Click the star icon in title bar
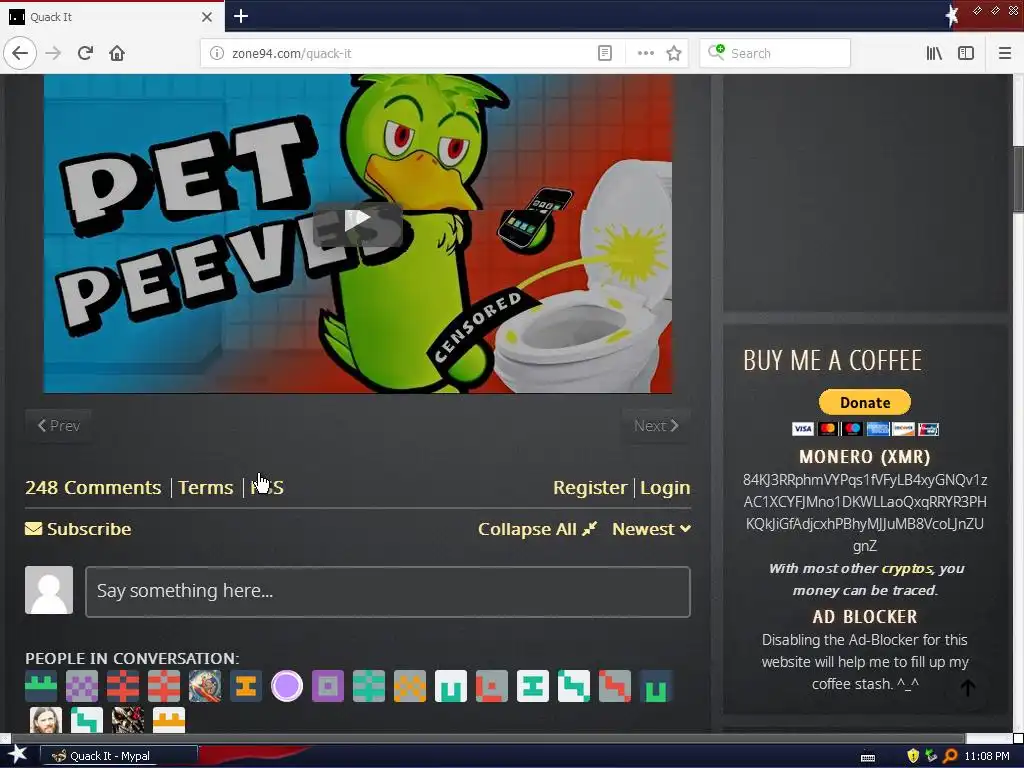 [952, 15]
